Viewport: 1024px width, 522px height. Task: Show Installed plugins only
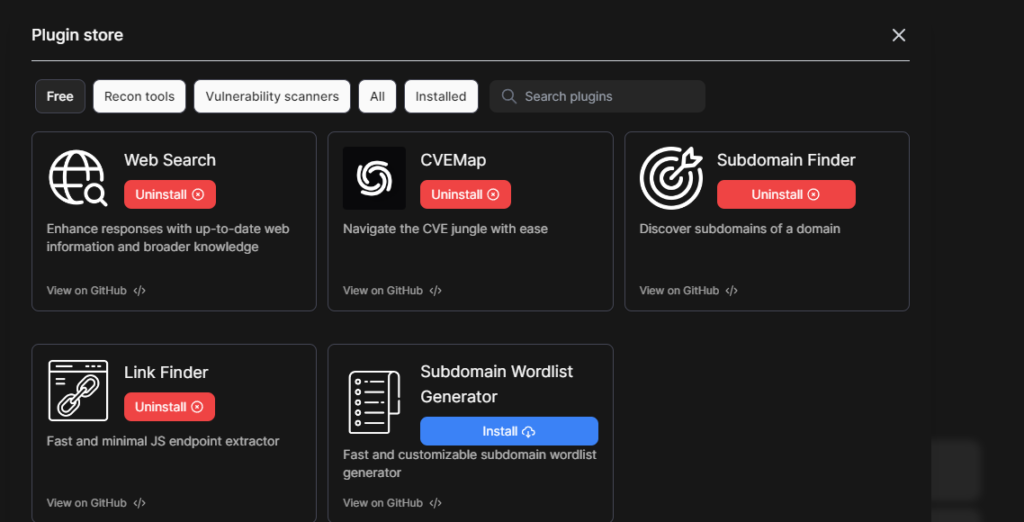tap(441, 96)
